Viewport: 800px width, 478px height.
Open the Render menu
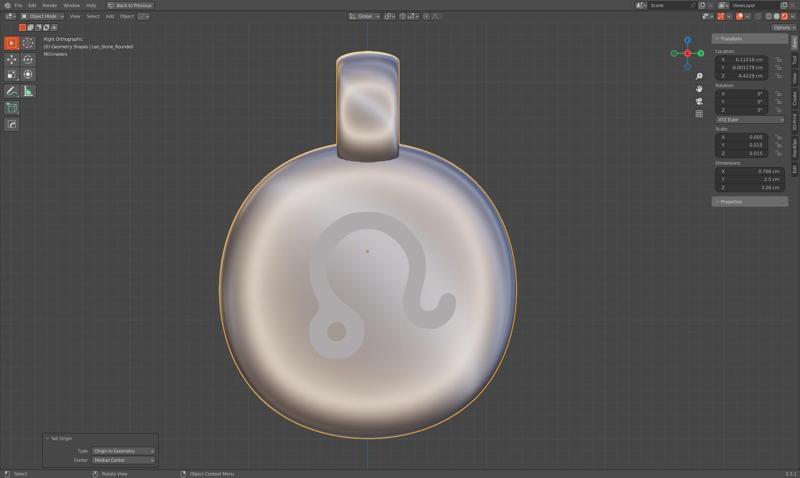click(x=49, y=5)
